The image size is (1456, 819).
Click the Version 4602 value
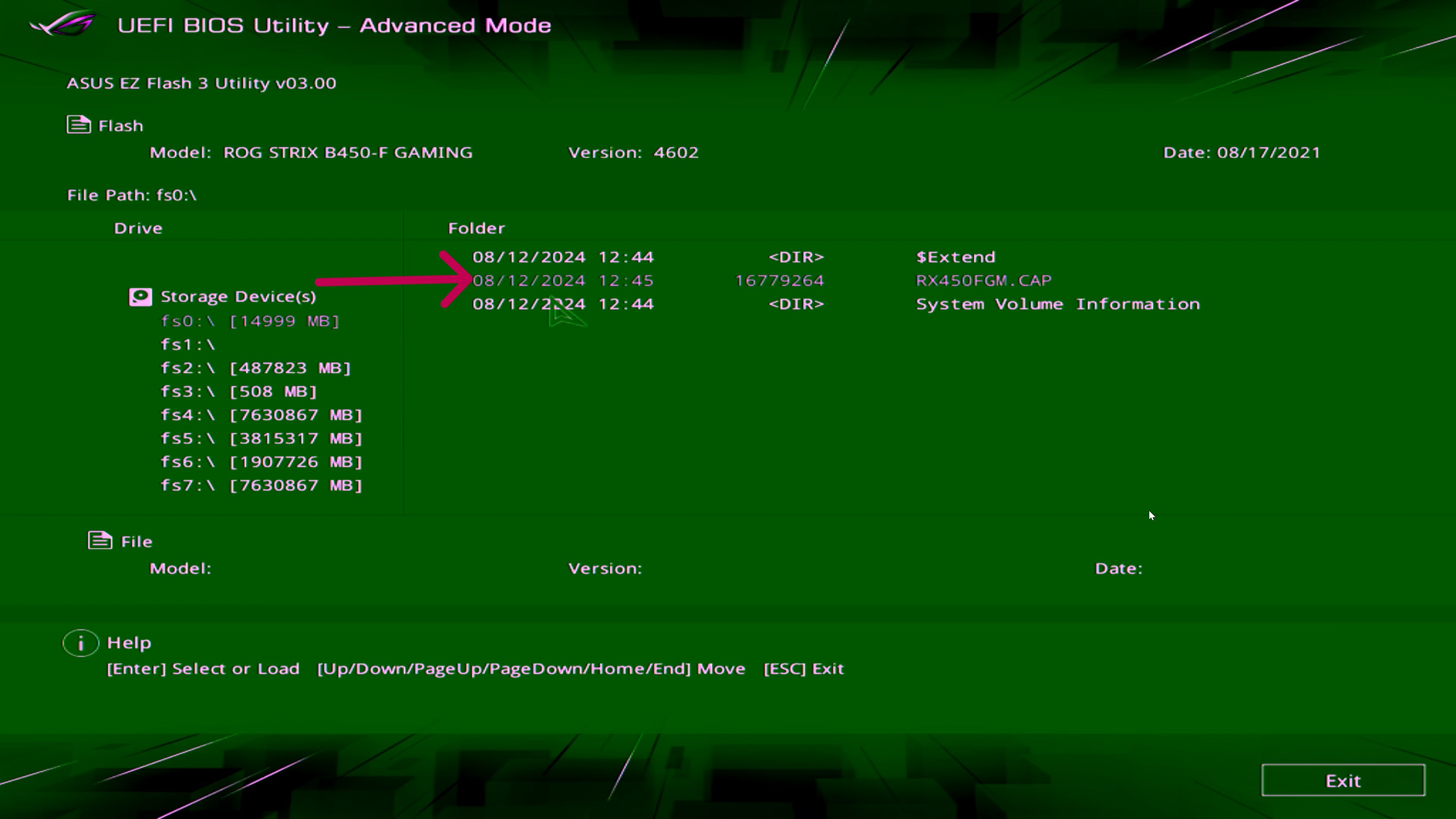pos(676,152)
